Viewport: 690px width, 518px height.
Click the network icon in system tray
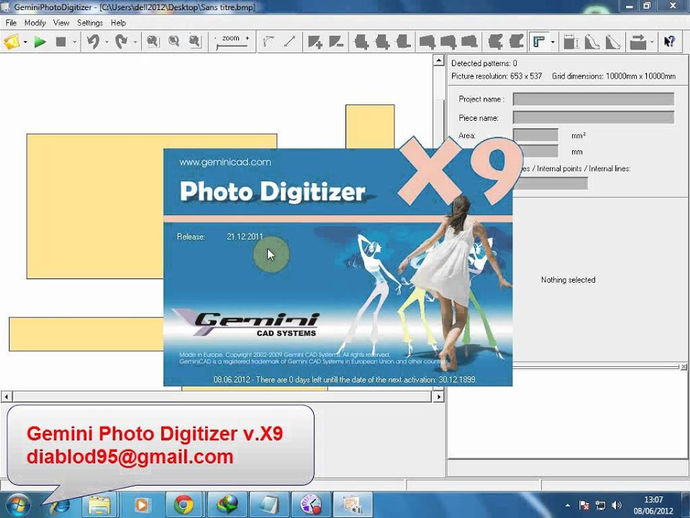coord(600,505)
